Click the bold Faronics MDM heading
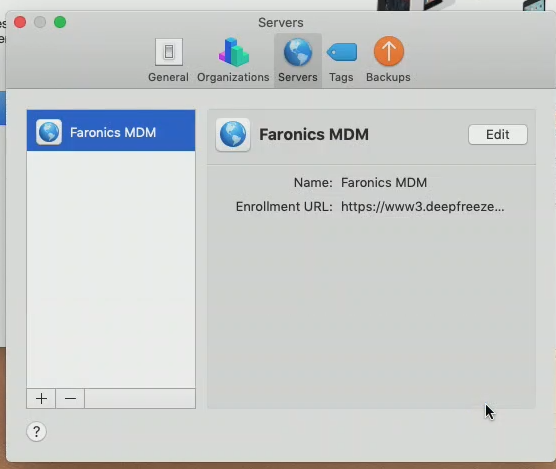This screenshot has width=556, height=469. click(x=314, y=134)
